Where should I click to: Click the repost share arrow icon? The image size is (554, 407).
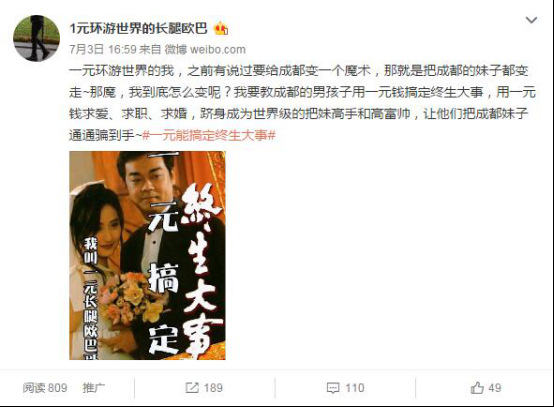(192, 388)
